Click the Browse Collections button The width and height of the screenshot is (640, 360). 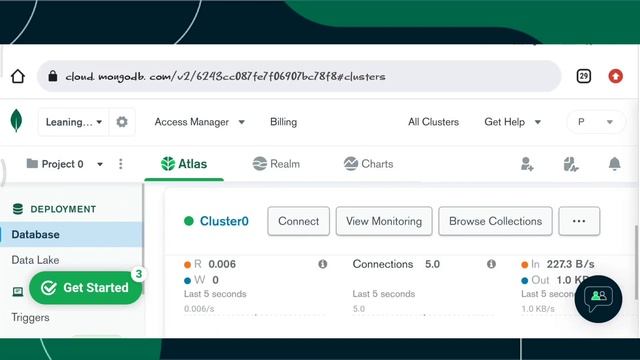(x=496, y=221)
